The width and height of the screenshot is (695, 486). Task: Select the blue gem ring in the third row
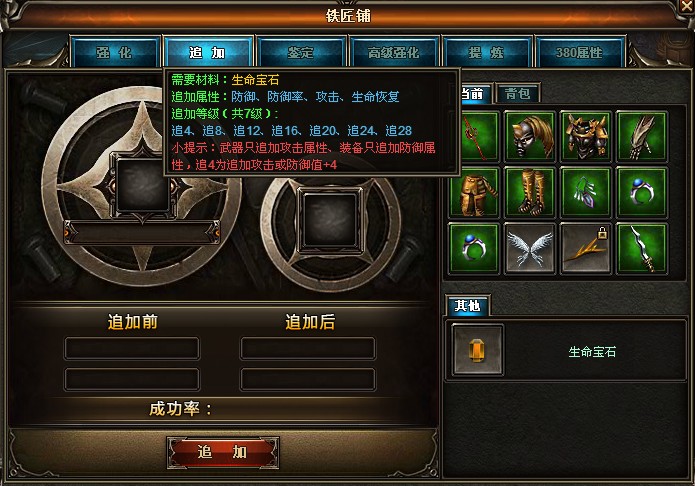[474, 248]
